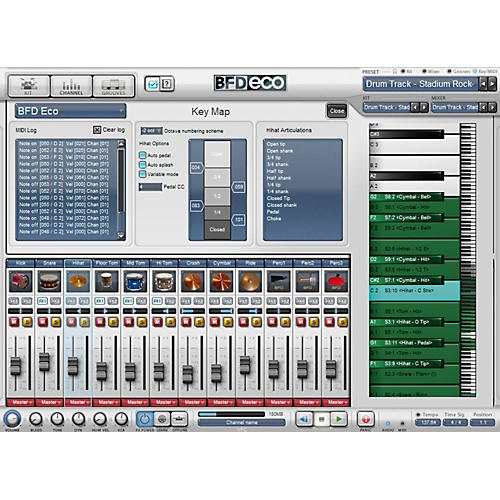Solo the Ride channel
Image resolution: width=500 pixels, height=500 pixels.
point(257,322)
